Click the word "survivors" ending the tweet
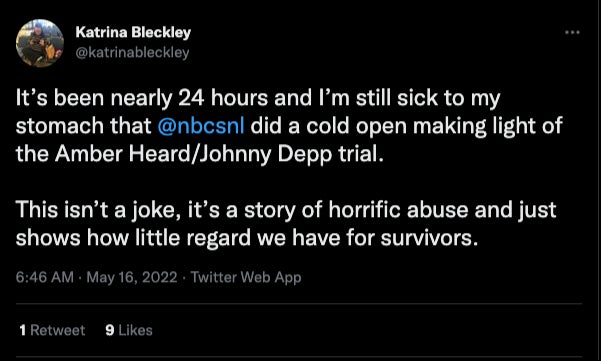 point(429,238)
